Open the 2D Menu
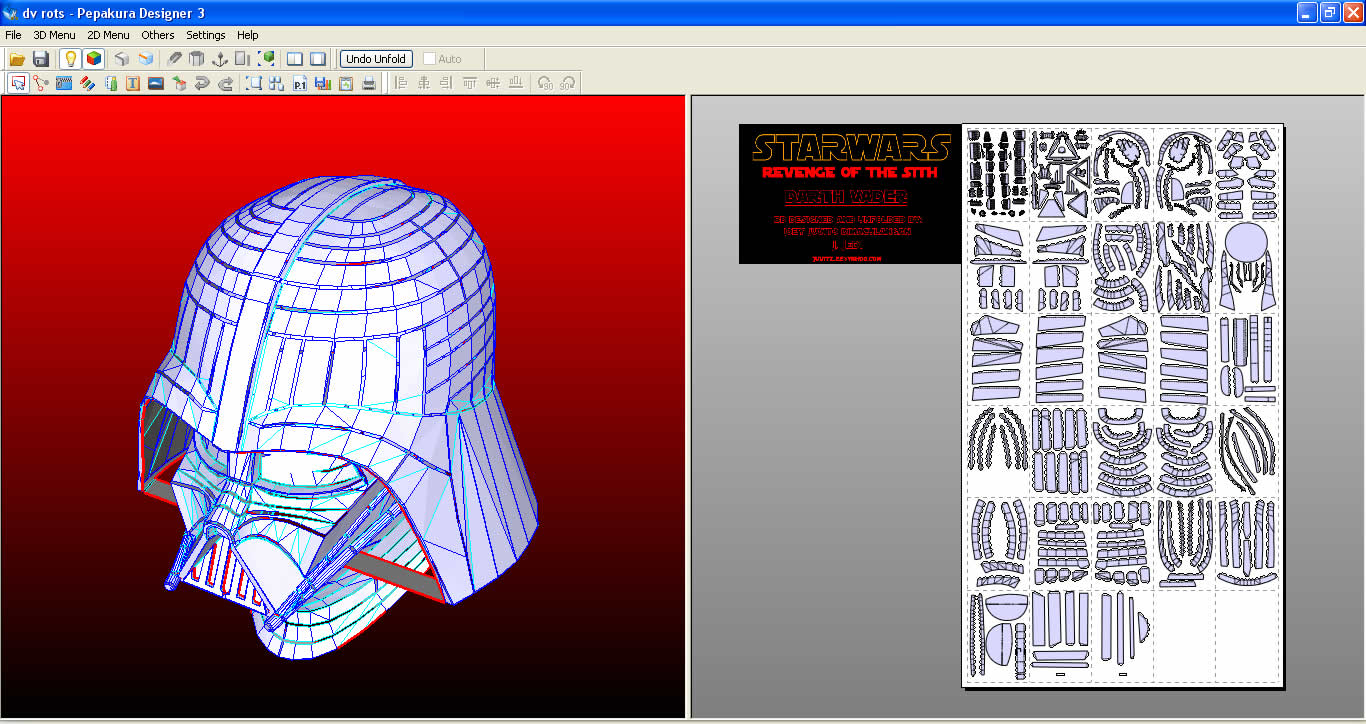Screen dimensions: 1366x724 pyautogui.click(x=108, y=35)
